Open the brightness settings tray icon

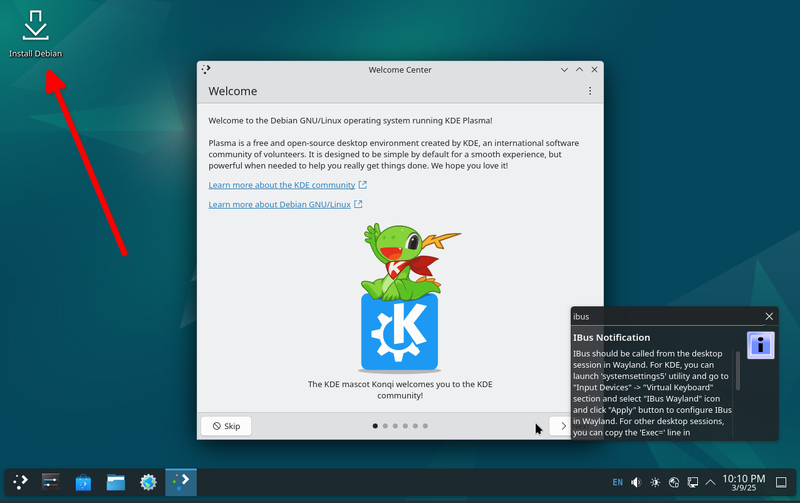coord(654,483)
